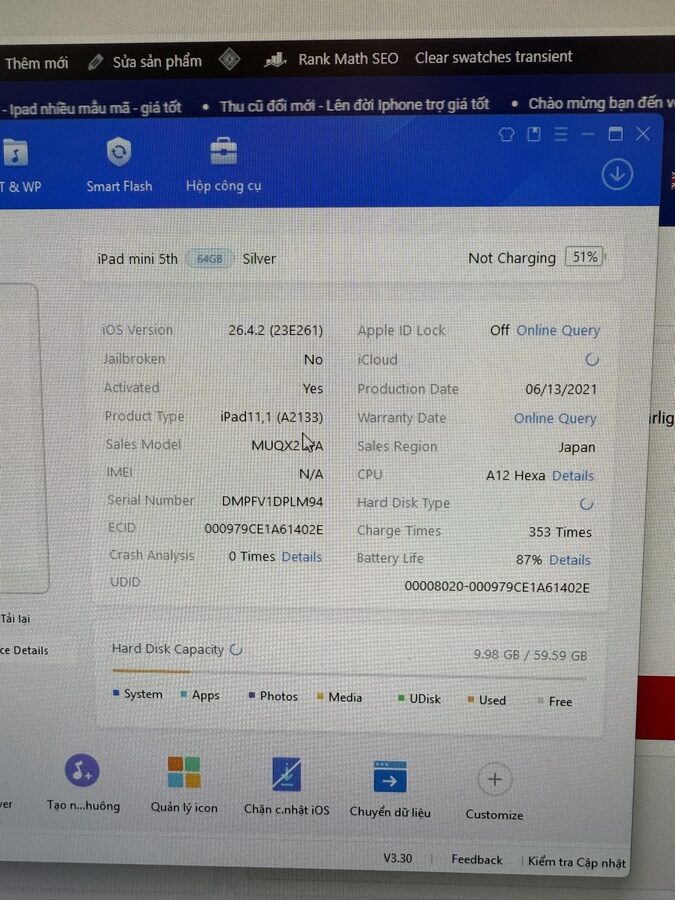Click Product Type iPad11,1 (A2133)
The height and width of the screenshot is (900, 675).
271,417
